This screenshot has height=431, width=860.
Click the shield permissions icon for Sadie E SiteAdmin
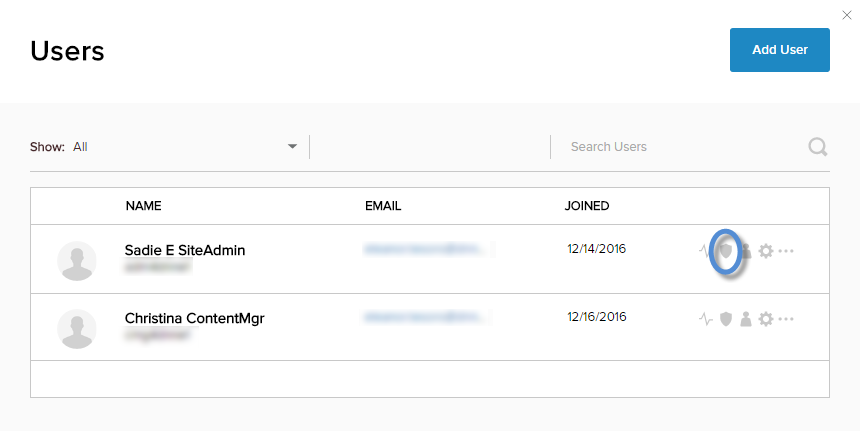tap(726, 250)
